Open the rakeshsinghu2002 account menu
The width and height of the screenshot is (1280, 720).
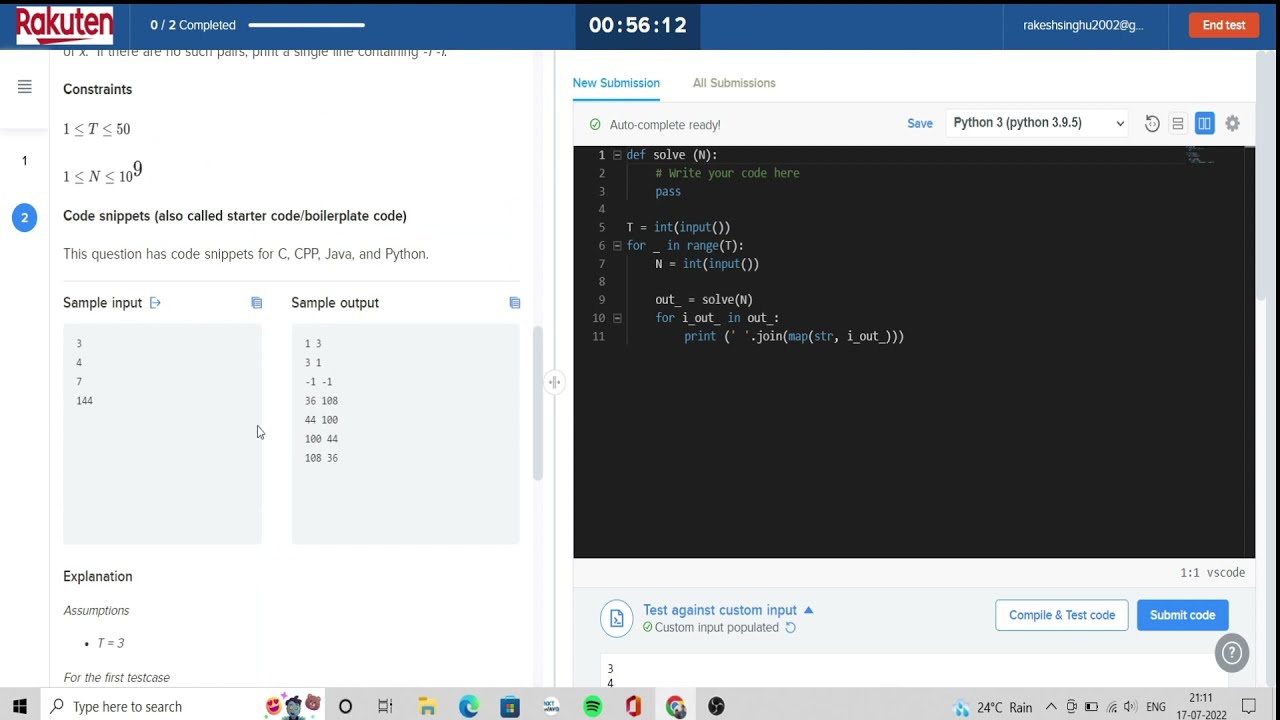[1083, 25]
